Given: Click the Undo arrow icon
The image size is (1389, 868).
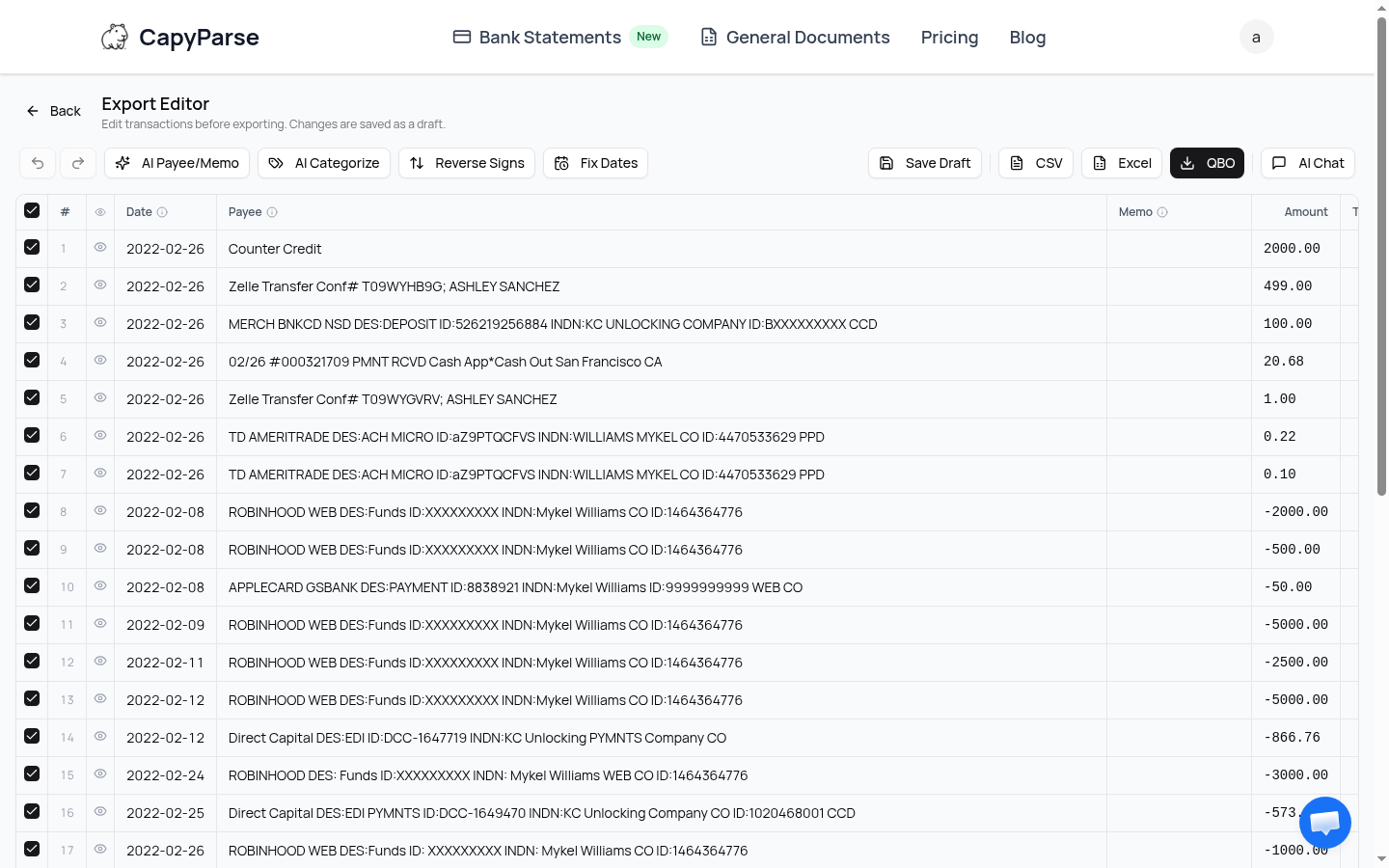Looking at the screenshot, I should coord(38,163).
